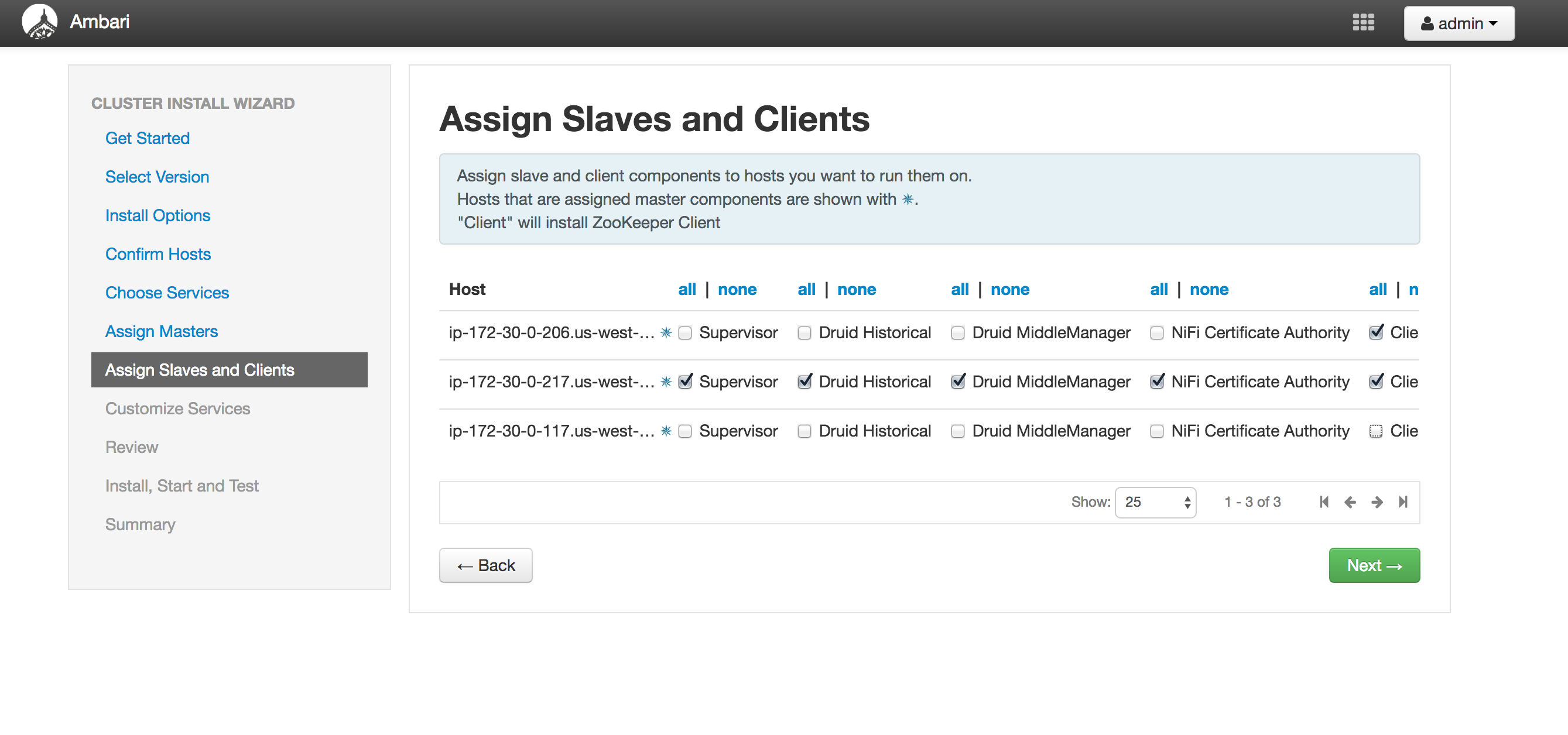Click master asterisk on ip-172-30-0-117 host
The image size is (1568, 735).
[666, 431]
